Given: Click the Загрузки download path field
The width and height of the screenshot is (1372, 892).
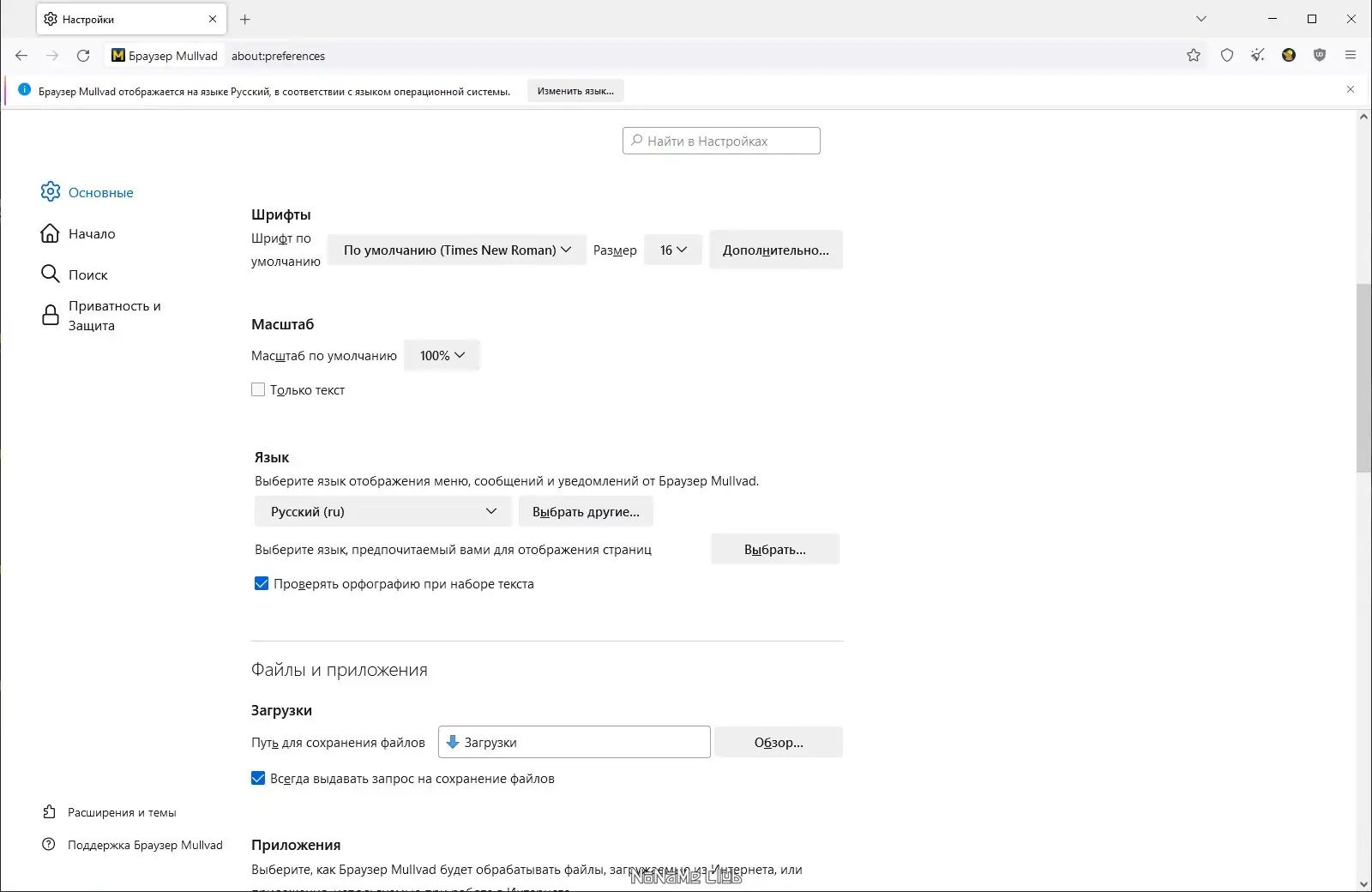Looking at the screenshot, I should click(575, 742).
